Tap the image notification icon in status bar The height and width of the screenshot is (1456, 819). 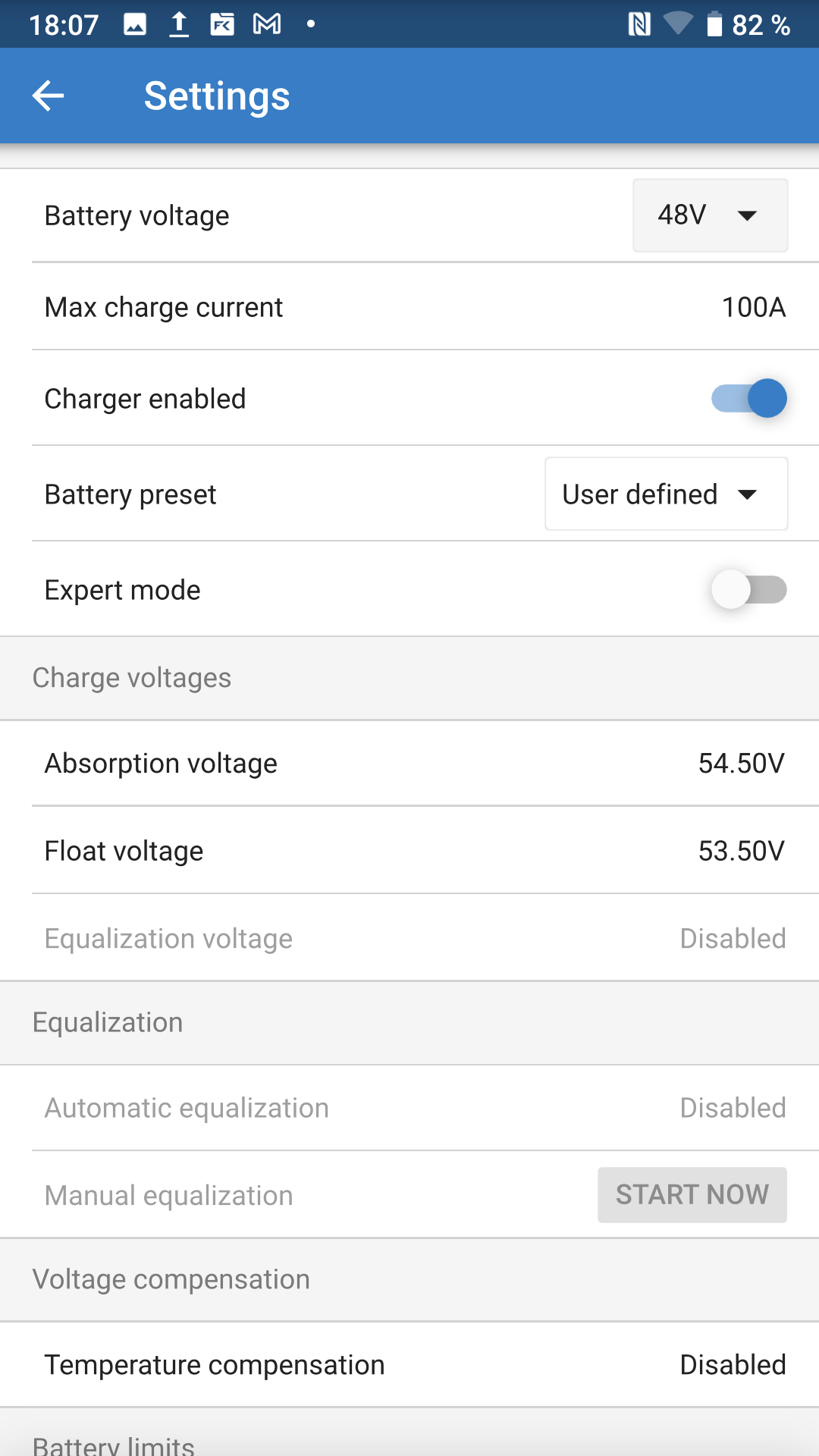click(x=135, y=24)
